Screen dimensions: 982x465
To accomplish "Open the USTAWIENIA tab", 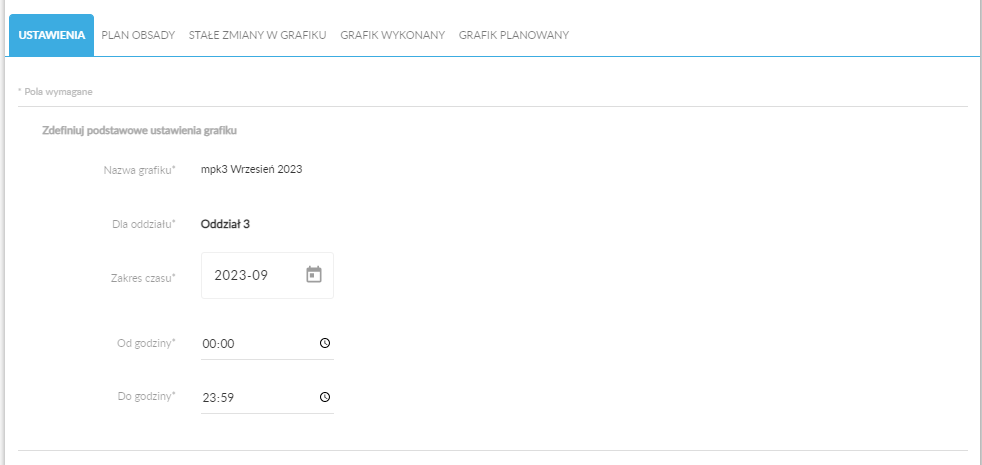I will click(51, 35).
